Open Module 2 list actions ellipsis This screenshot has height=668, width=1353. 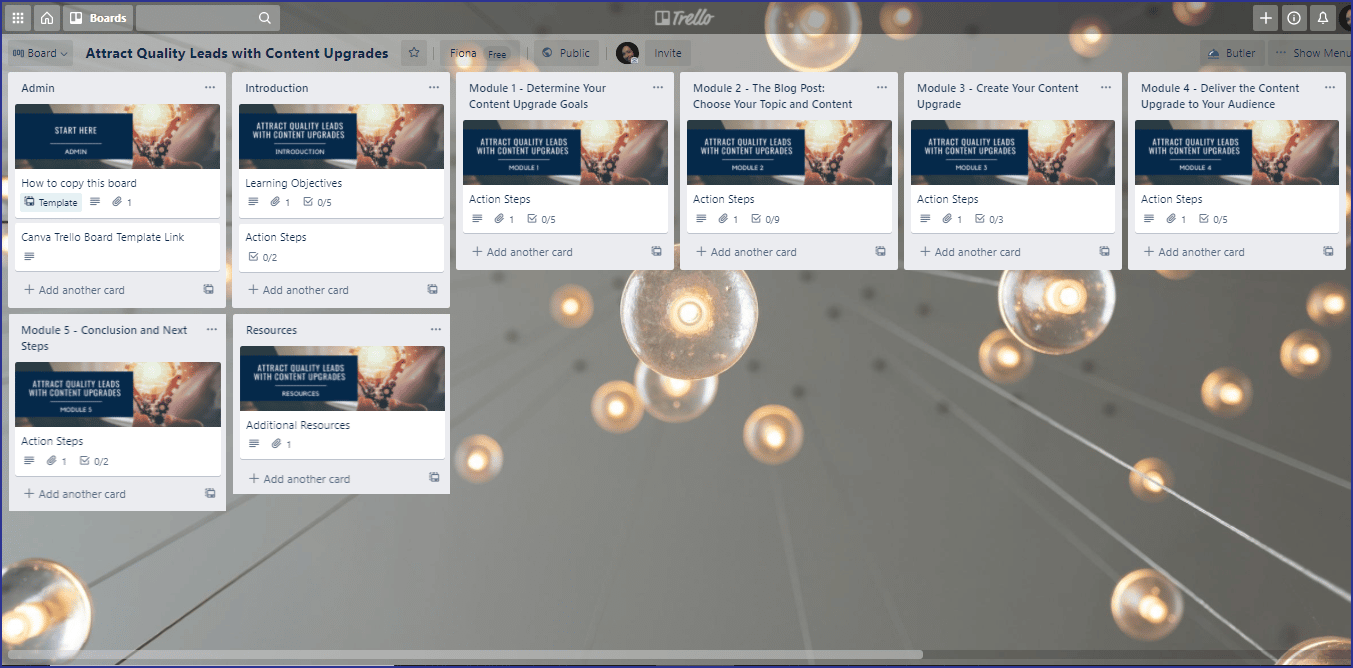coord(882,88)
